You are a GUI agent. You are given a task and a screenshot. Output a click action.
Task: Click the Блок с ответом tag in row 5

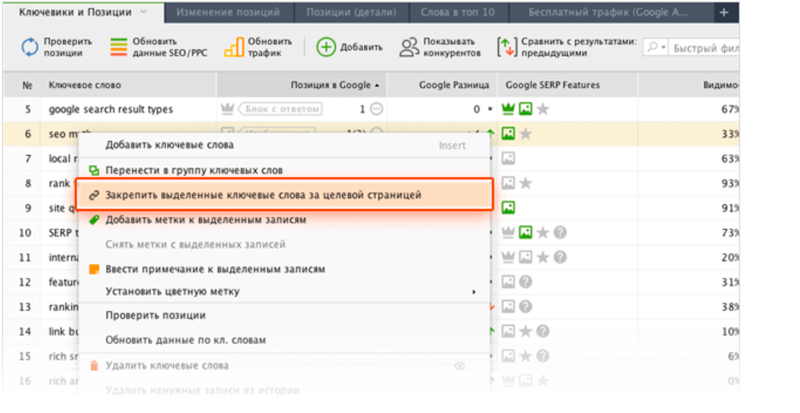click(280, 109)
